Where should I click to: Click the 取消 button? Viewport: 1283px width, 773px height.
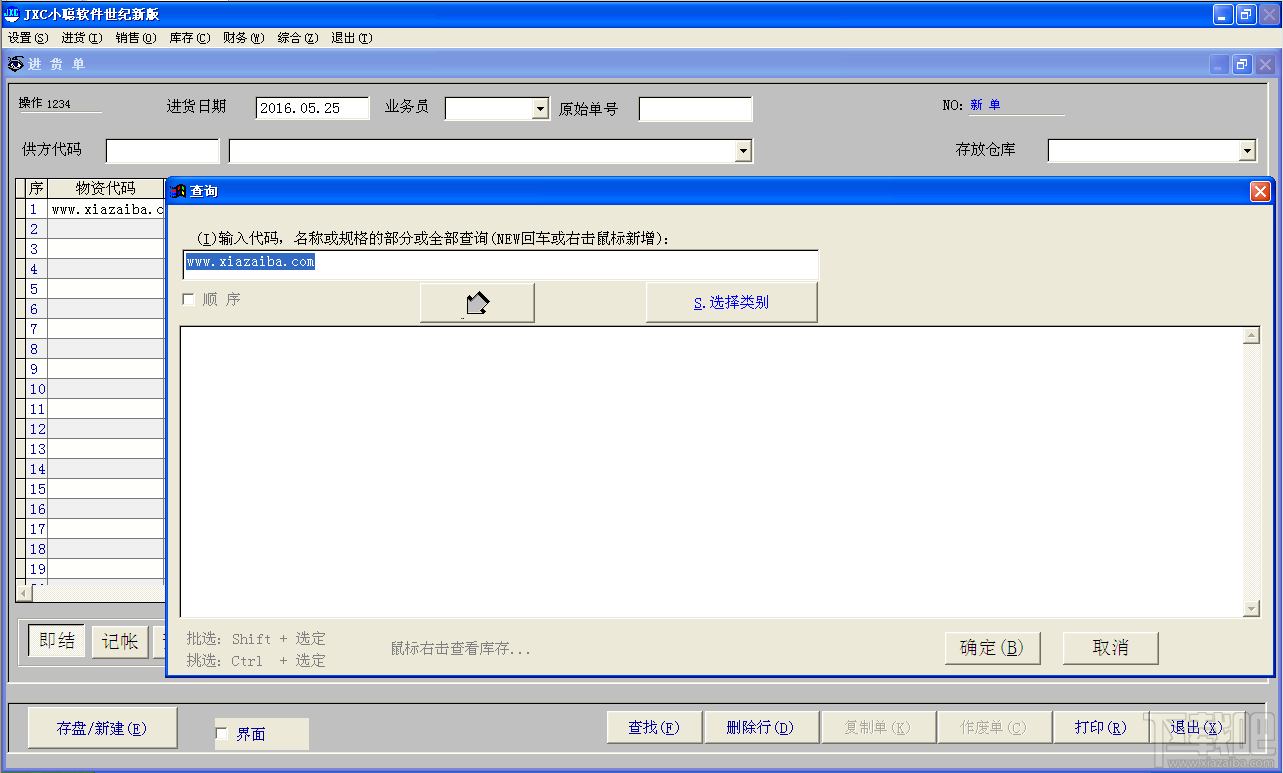(1110, 648)
